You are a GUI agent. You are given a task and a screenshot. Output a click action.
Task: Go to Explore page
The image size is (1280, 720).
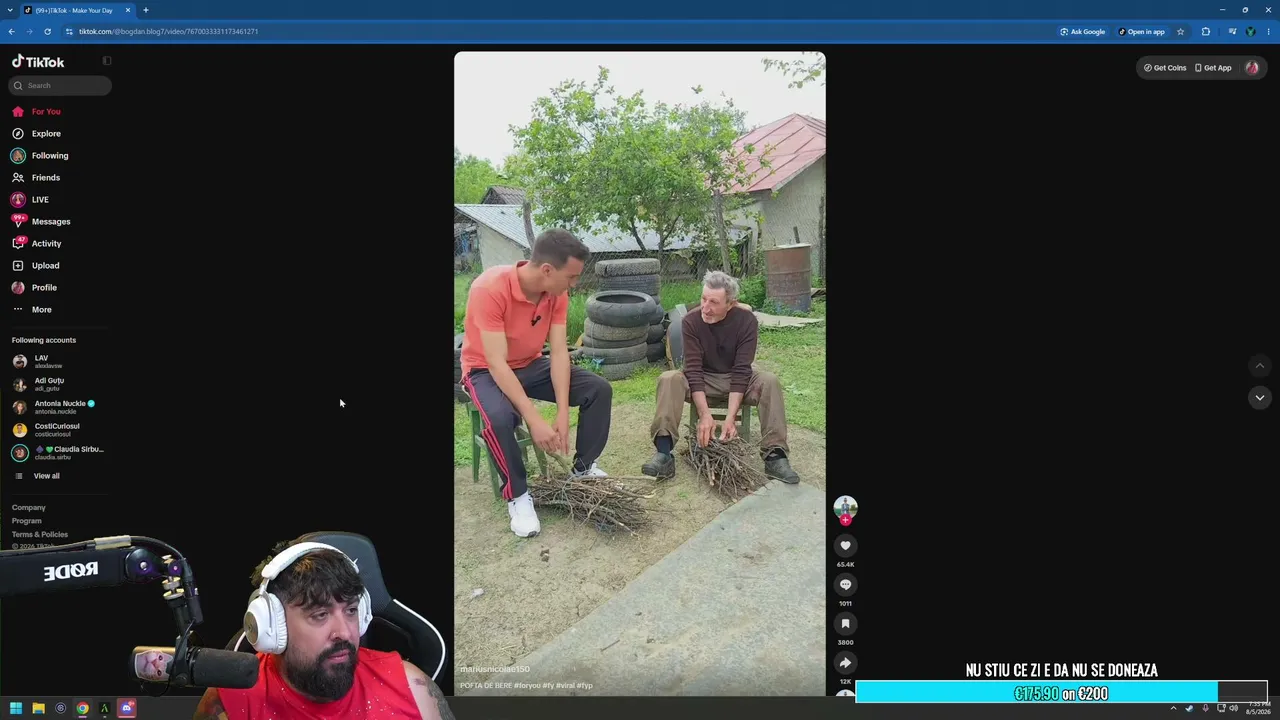pos(46,134)
